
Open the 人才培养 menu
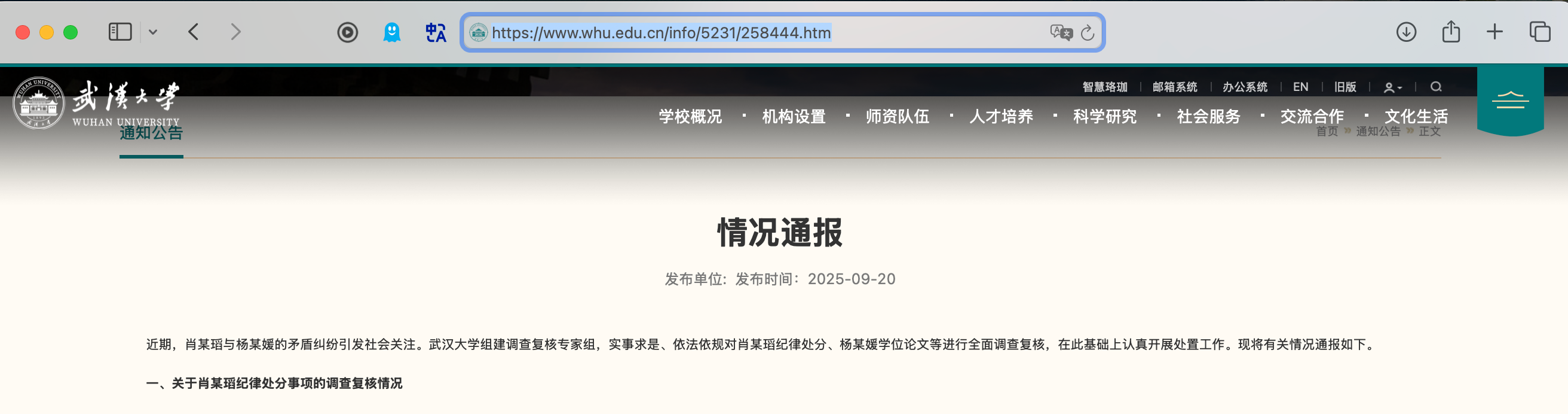(1002, 116)
